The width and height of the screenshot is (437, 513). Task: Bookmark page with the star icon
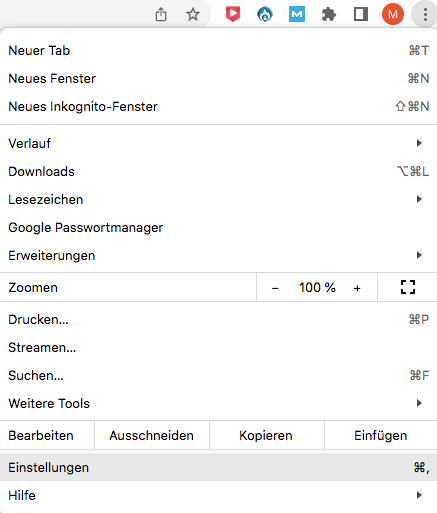coord(193,14)
